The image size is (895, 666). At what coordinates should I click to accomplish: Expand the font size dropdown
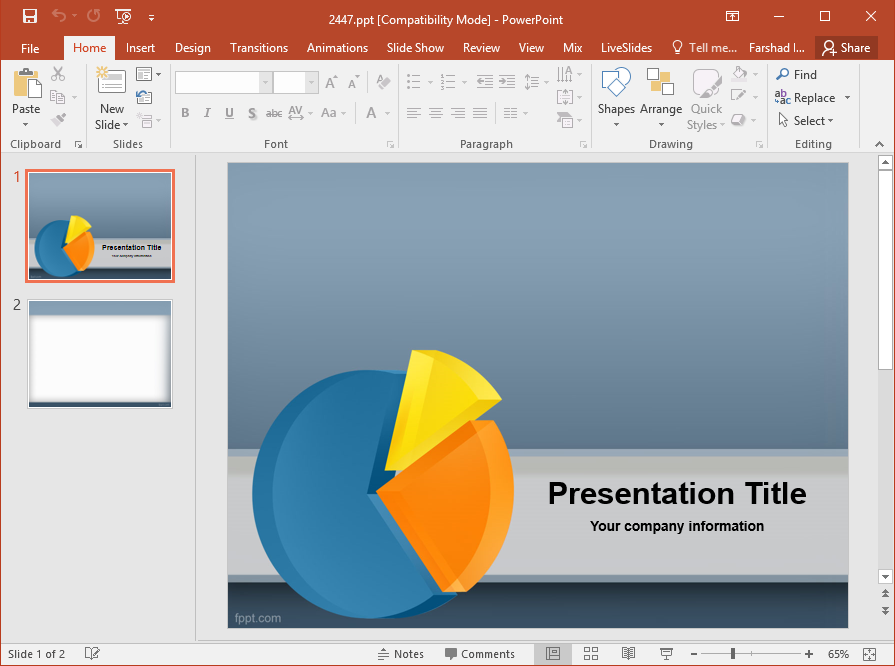(312, 83)
